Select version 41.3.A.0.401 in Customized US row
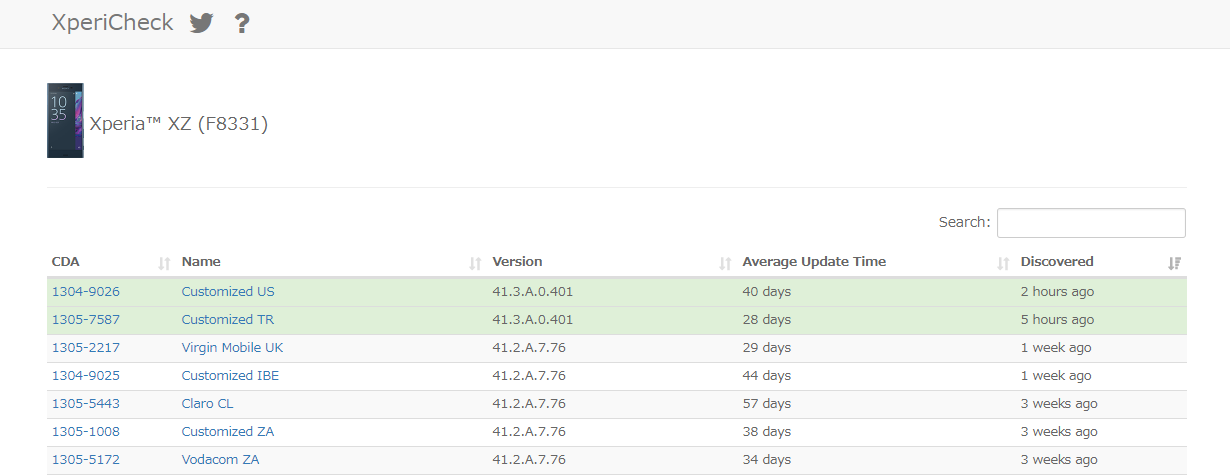Image resolution: width=1230 pixels, height=476 pixels. point(533,292)
